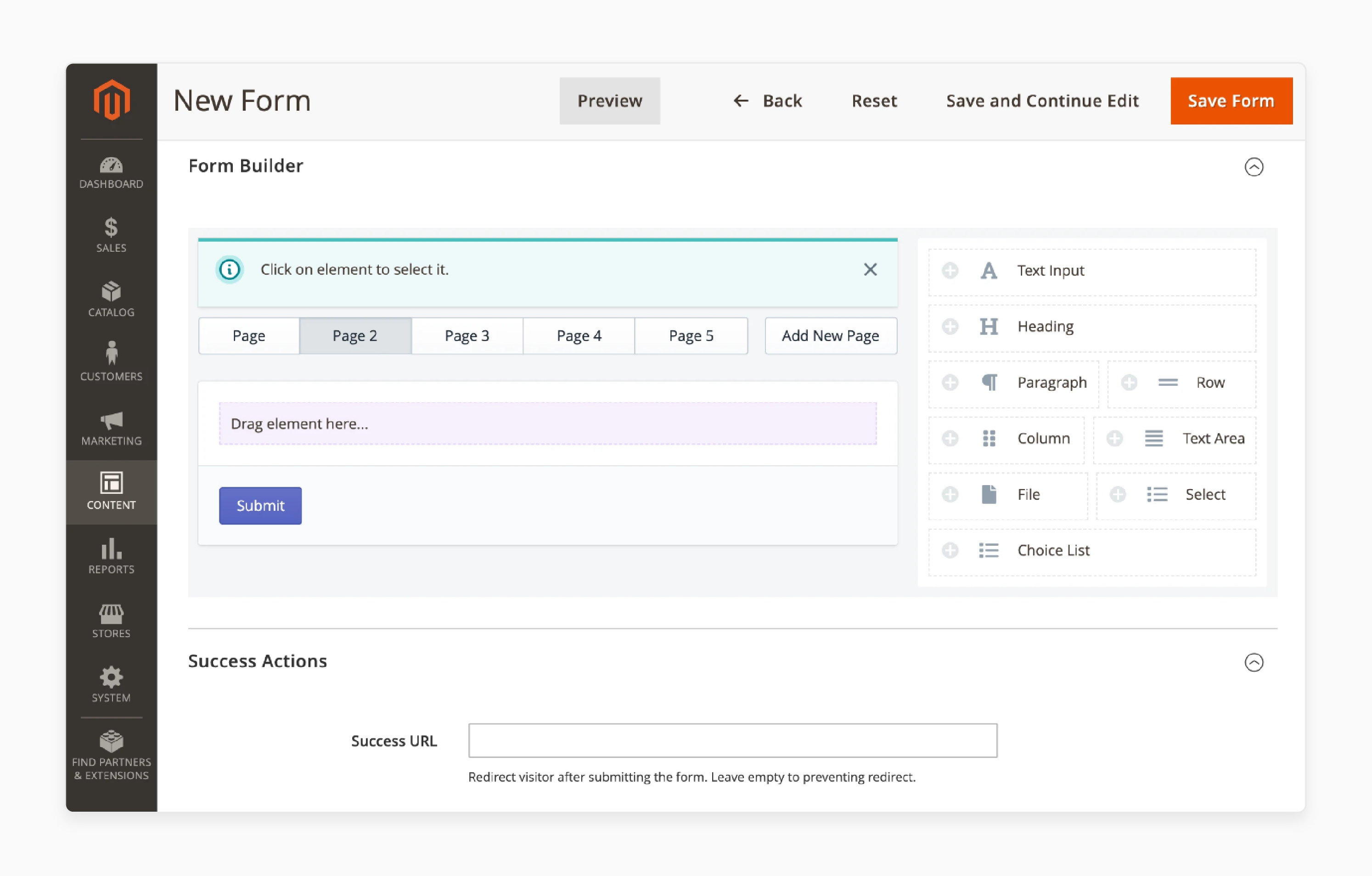Click the Preview button
This screenshot has width=1372, height=876.
pyautogui.click(x=608, y=100)
